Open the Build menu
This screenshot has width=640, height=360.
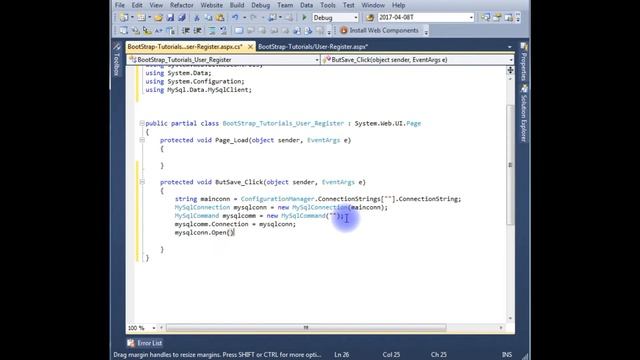237,5
